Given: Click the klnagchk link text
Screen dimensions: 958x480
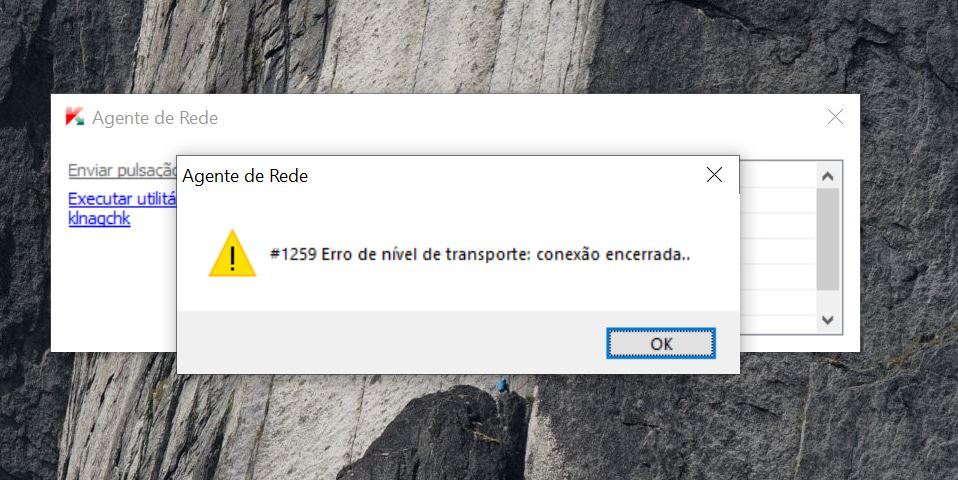Looking at the screenshot, I should (x=99, y=219).
